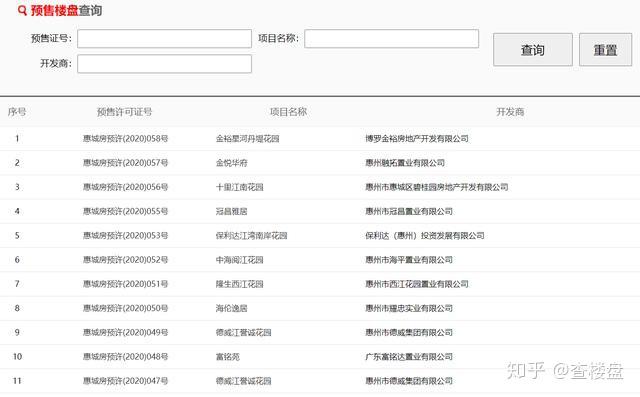Select permit 惠城房预许(2020)058号
This screenshot has height=397, width=640.
point(126,139)
